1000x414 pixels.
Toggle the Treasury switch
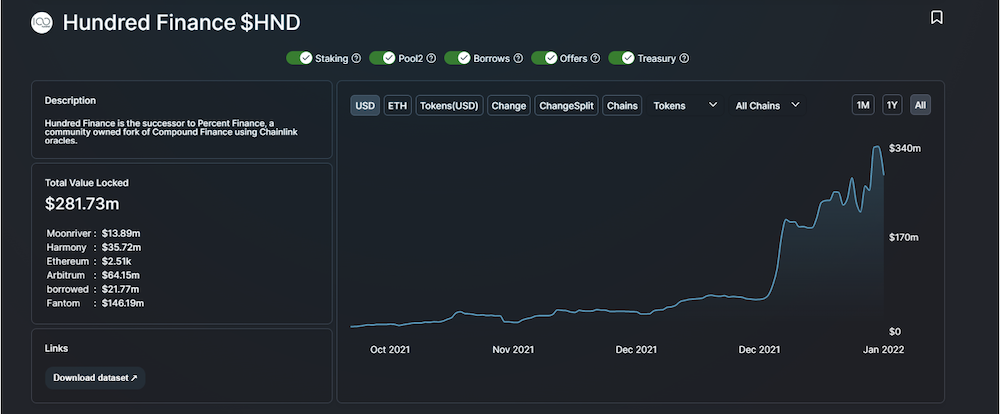[x=621, y=58]
